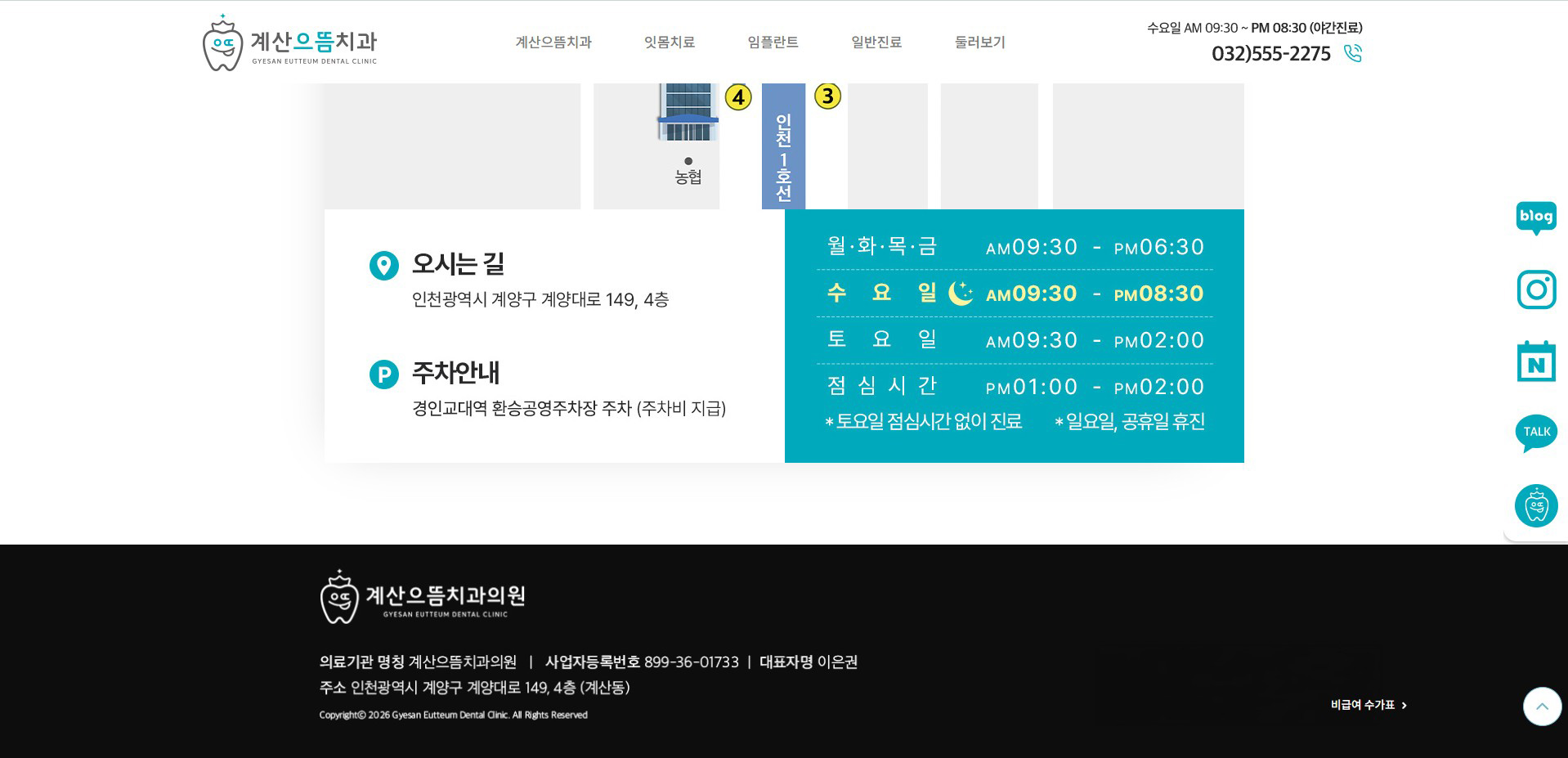Click map marker number 4 on the map
The image size is (1568, 758).
738,96
